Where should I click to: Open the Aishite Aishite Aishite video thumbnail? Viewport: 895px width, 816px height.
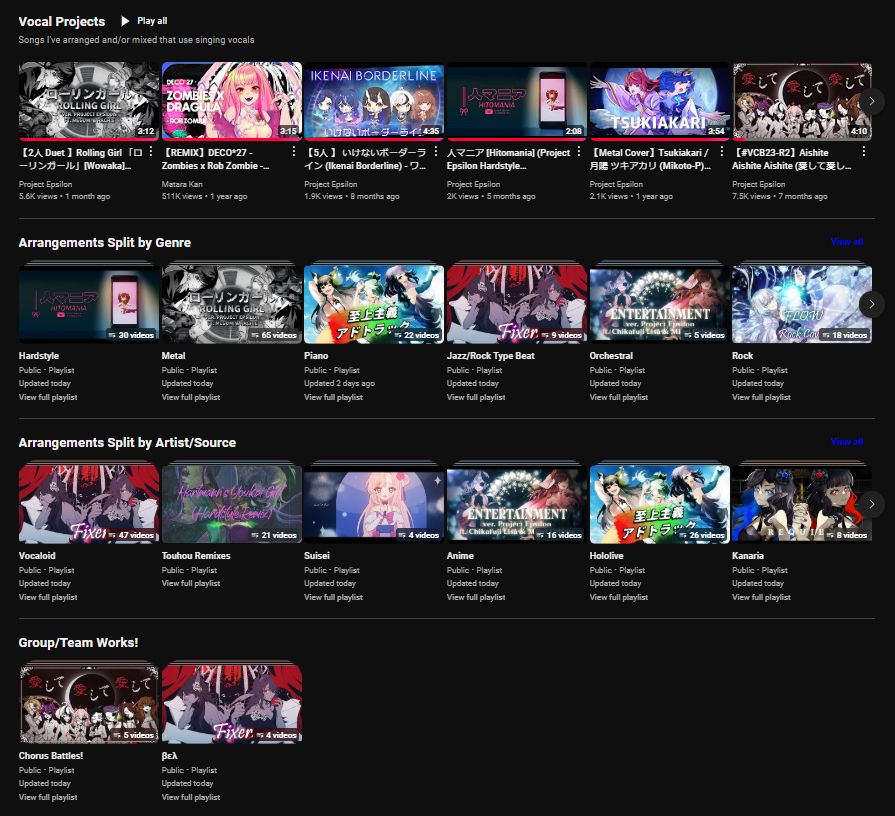802,101
